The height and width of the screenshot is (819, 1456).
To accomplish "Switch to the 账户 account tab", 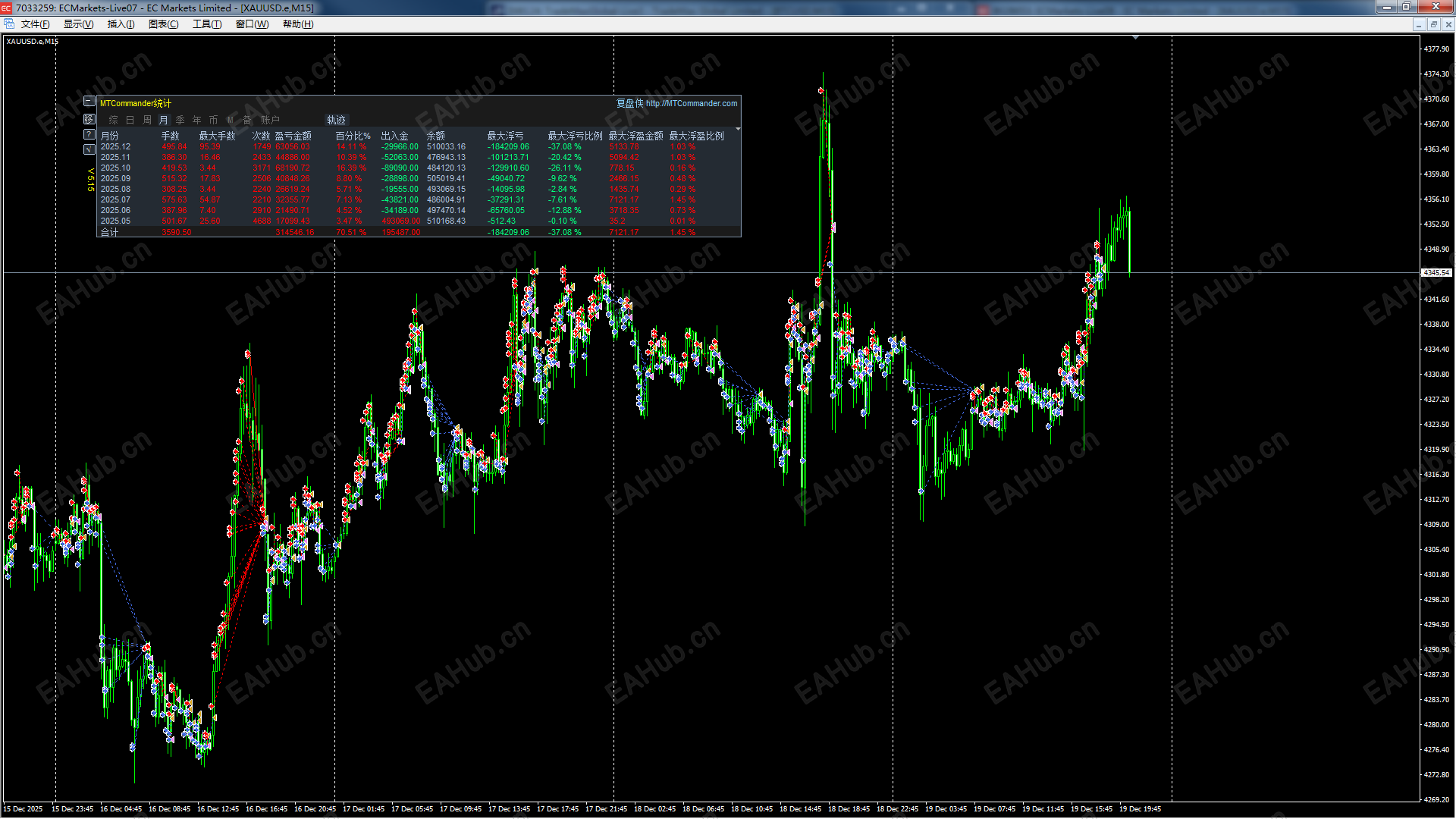I will coord(270,119).
